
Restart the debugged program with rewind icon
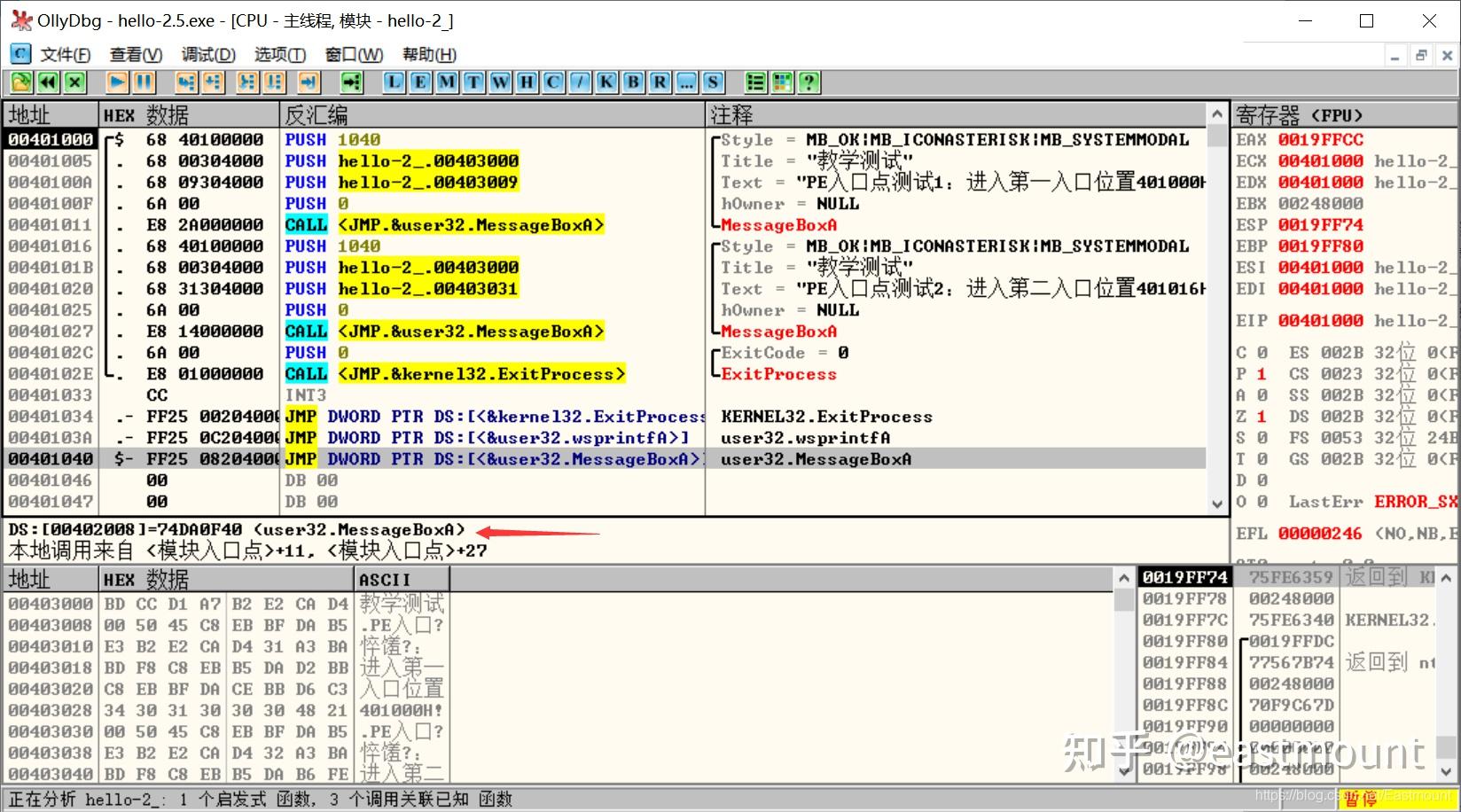tap(47, 82)
